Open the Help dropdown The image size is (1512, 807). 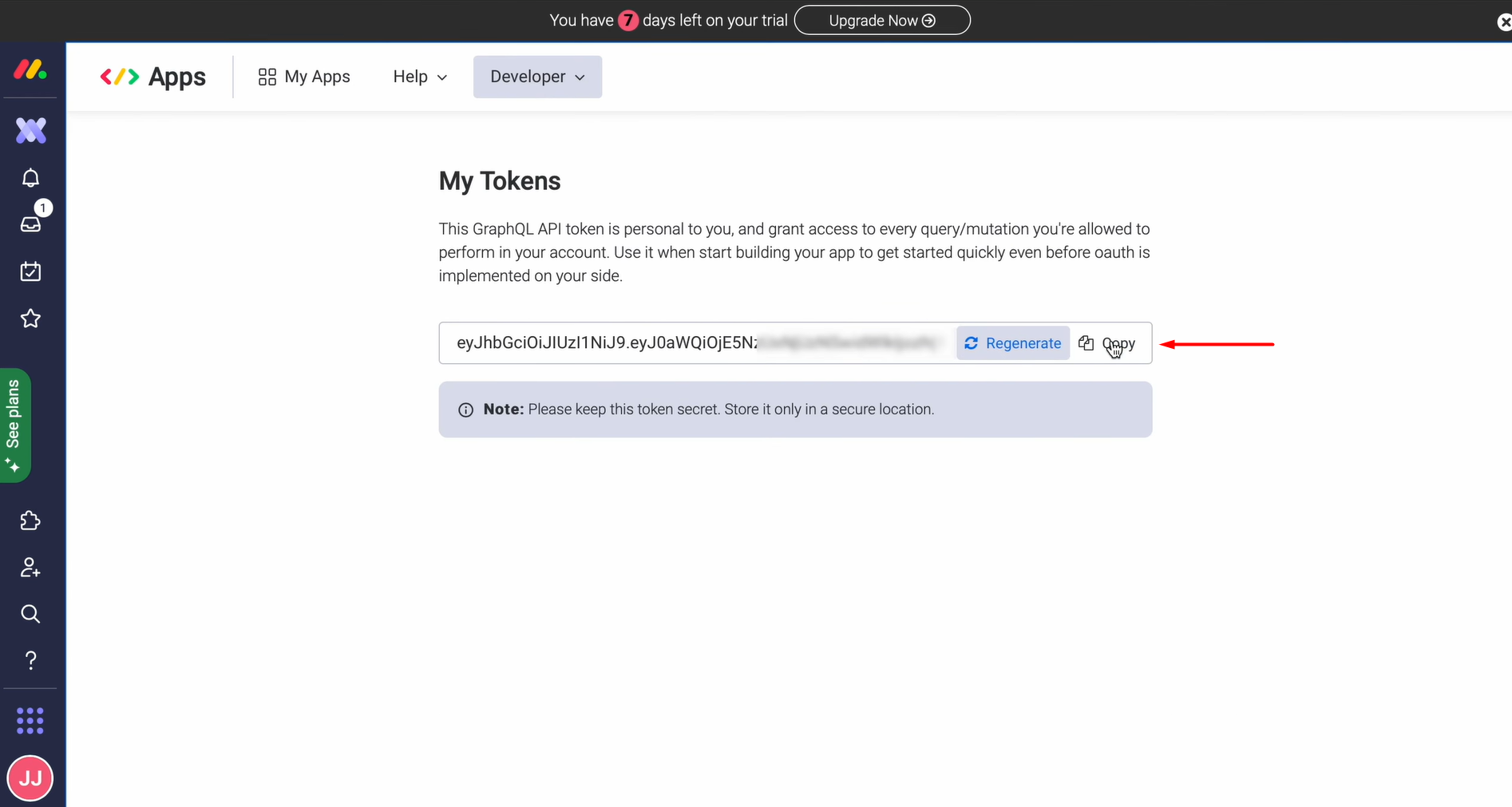[x=418, y=77]
